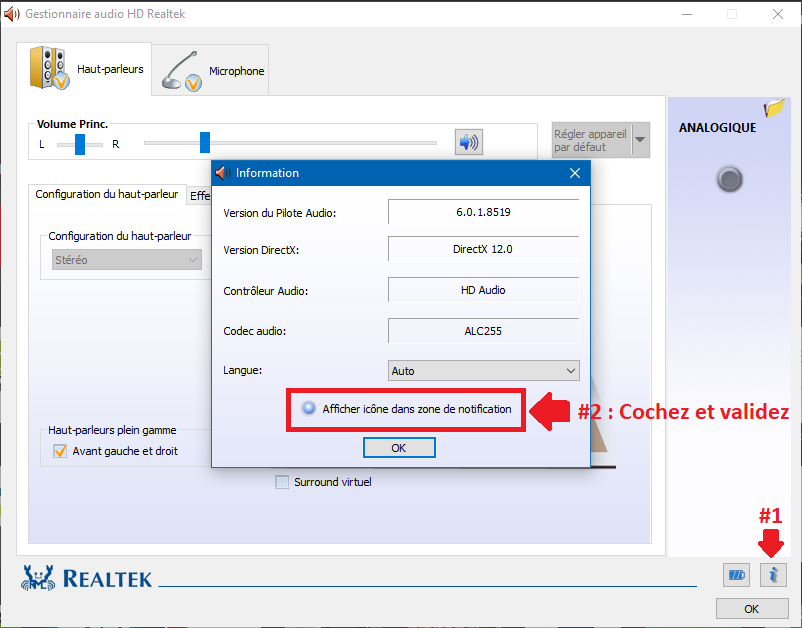Viewport: 802px width, 628px height.
Task: Open the battery power management icon
Action: pyautogui.click(x=736, y=575)
